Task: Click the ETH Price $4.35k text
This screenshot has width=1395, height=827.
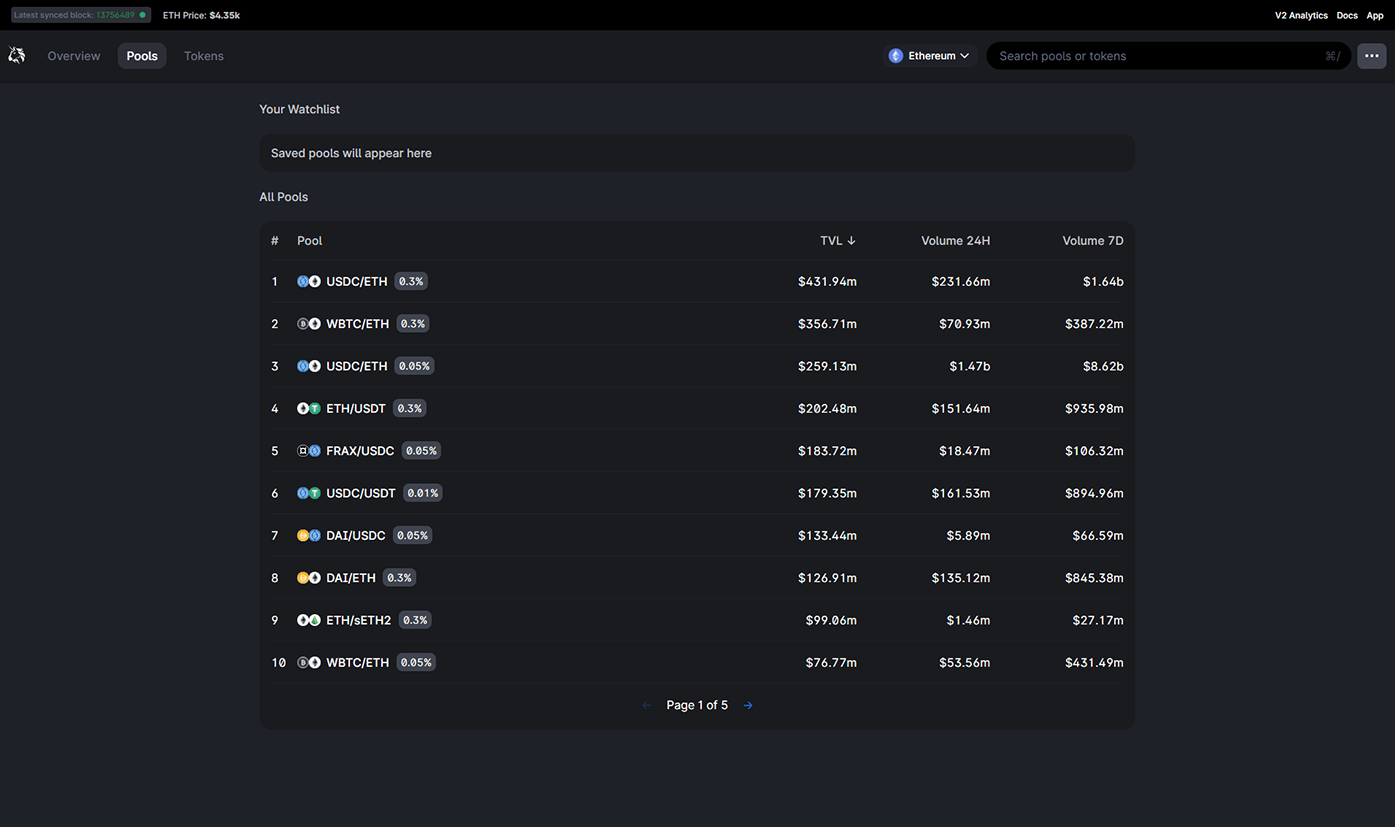Action: (x=201, y=15)
